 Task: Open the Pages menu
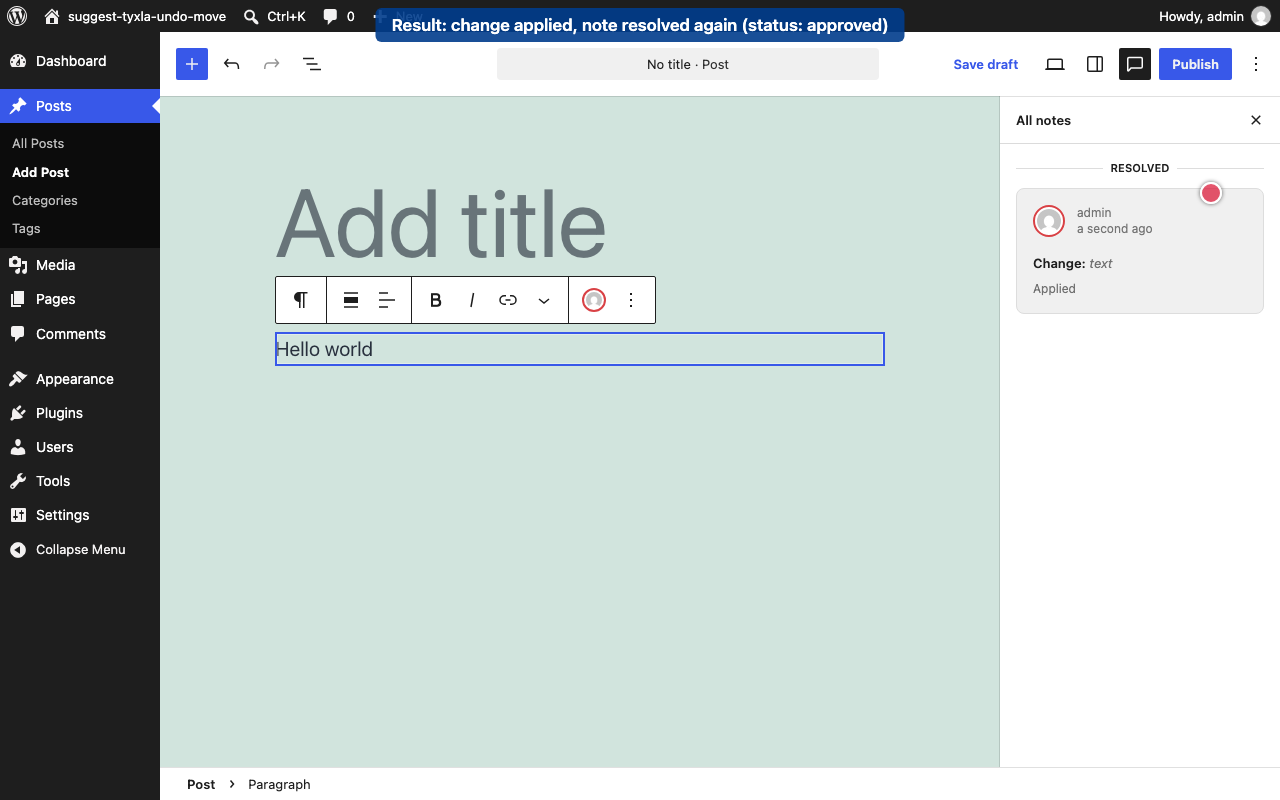click(x=80, y=299)
